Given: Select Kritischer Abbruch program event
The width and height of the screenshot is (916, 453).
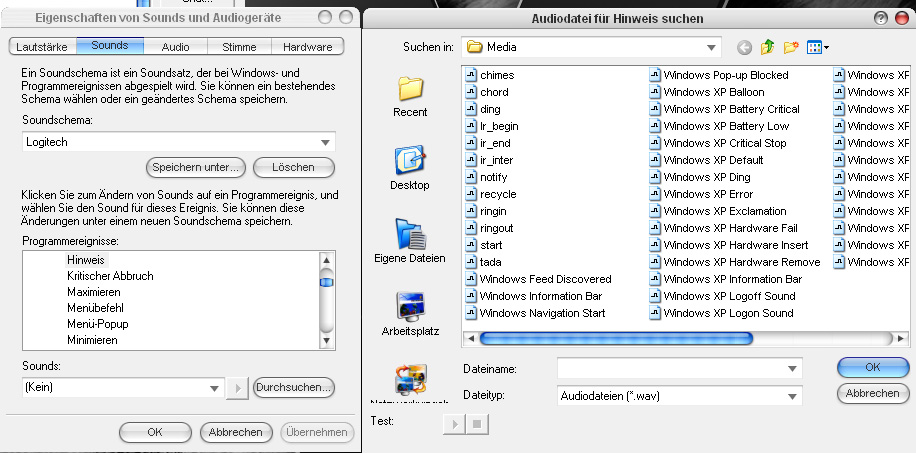Looking at the screenshot, I should click(110, 276).
